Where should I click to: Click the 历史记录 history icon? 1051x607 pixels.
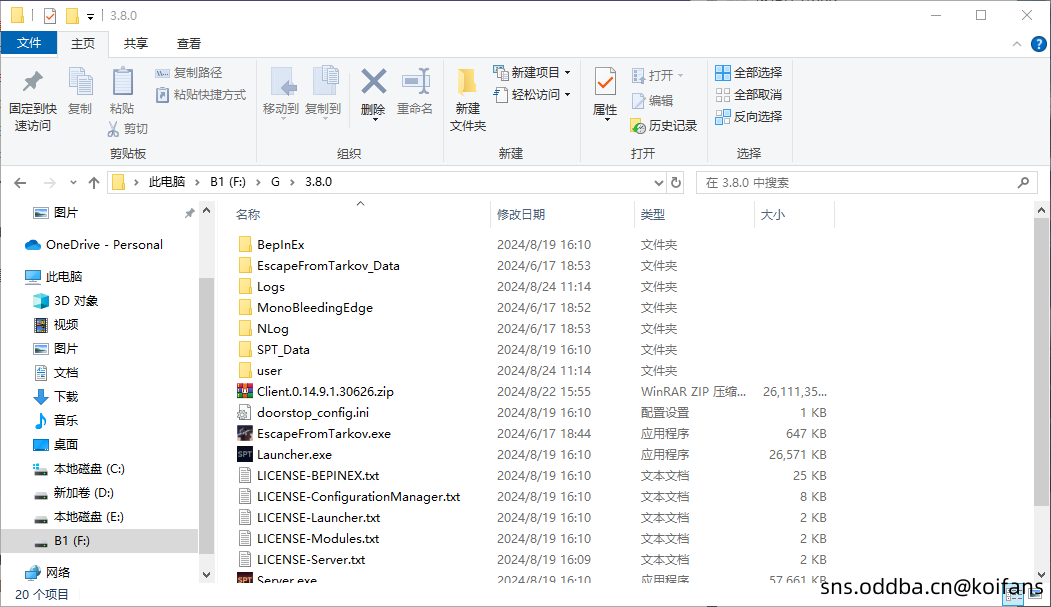point(662,127)
